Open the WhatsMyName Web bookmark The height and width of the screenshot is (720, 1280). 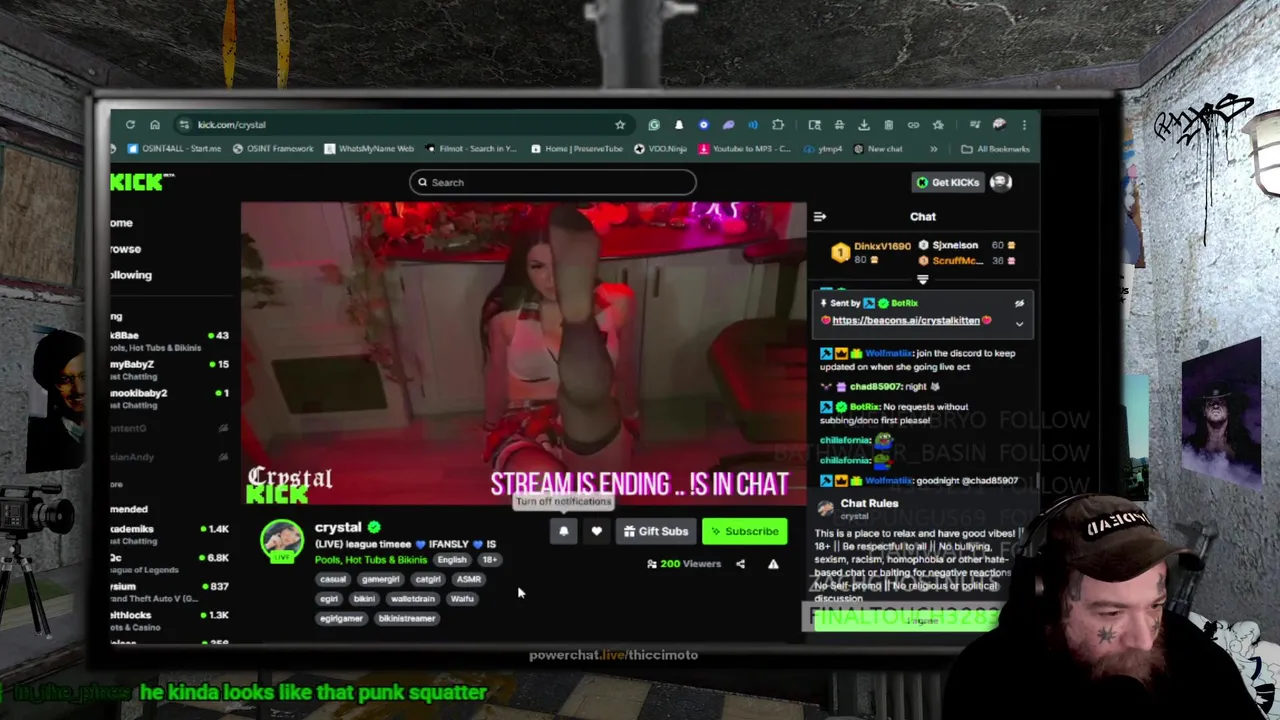point(369,149)
